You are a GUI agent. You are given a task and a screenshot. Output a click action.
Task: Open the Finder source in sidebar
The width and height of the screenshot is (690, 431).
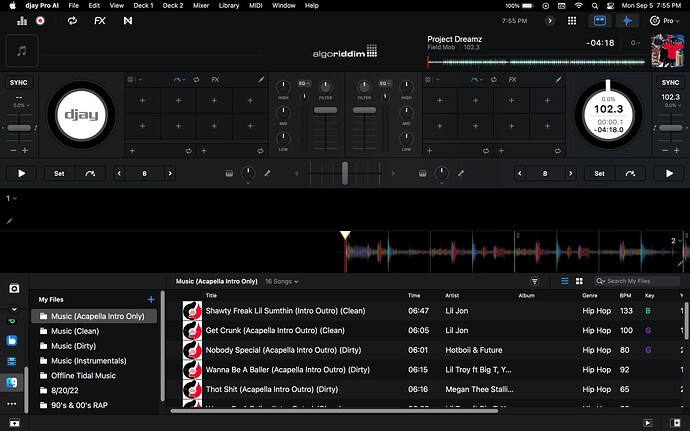(12, 382)
